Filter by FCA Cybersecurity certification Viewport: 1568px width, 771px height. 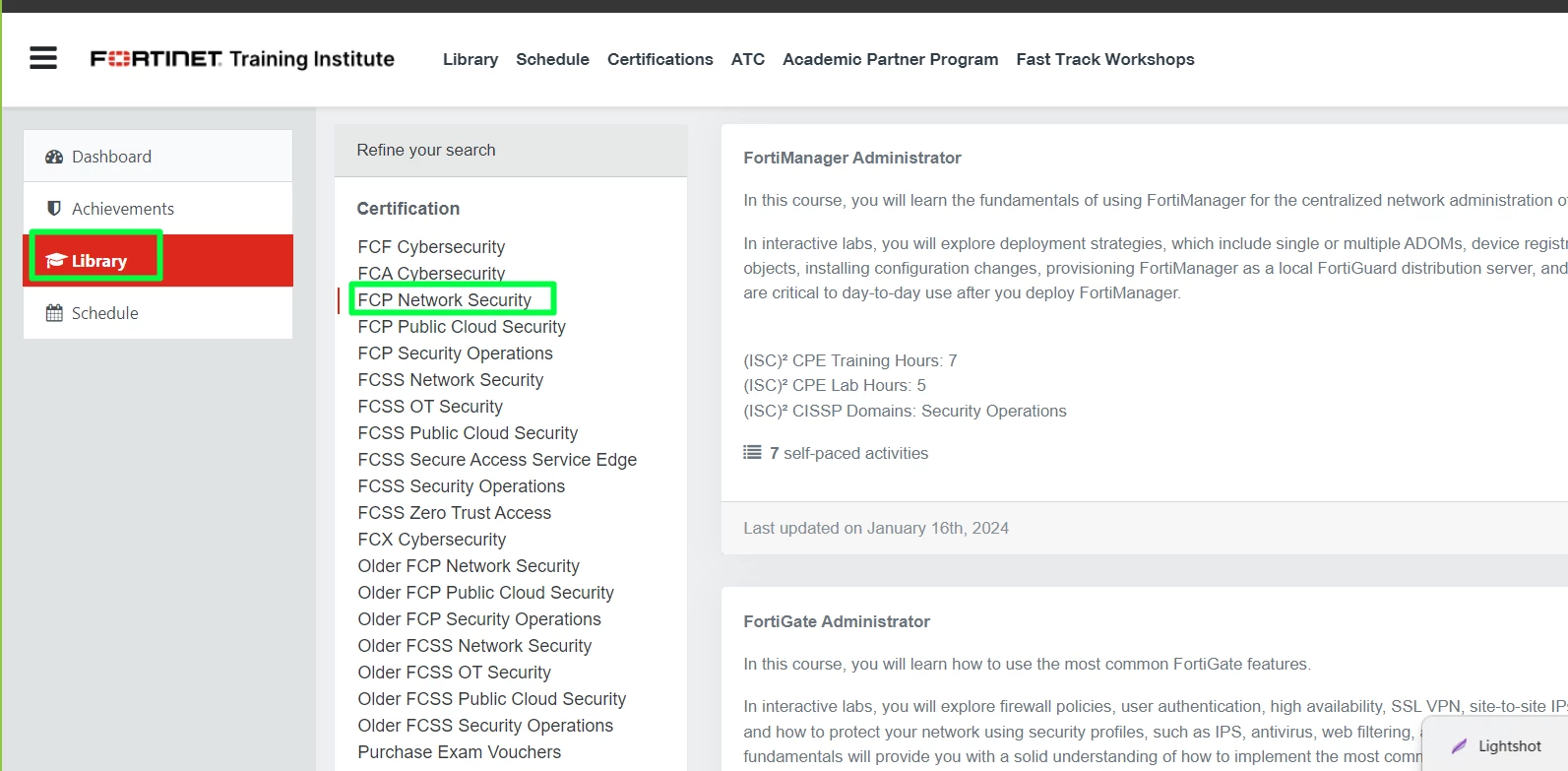pos(431,274)
